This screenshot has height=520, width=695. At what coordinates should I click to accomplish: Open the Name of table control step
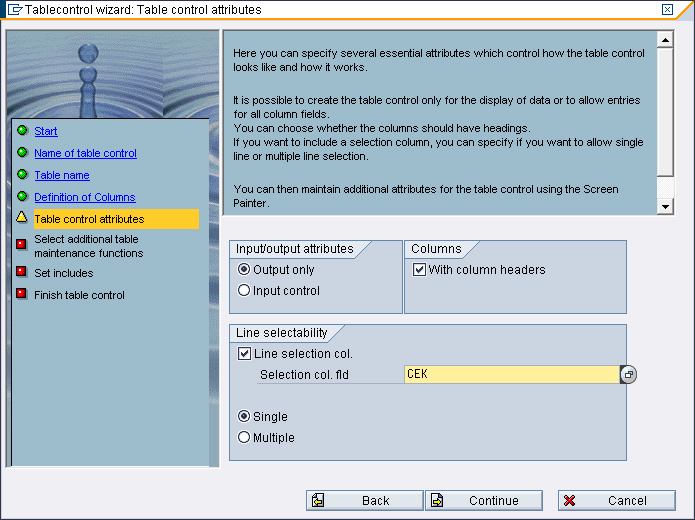coord(85,153)
